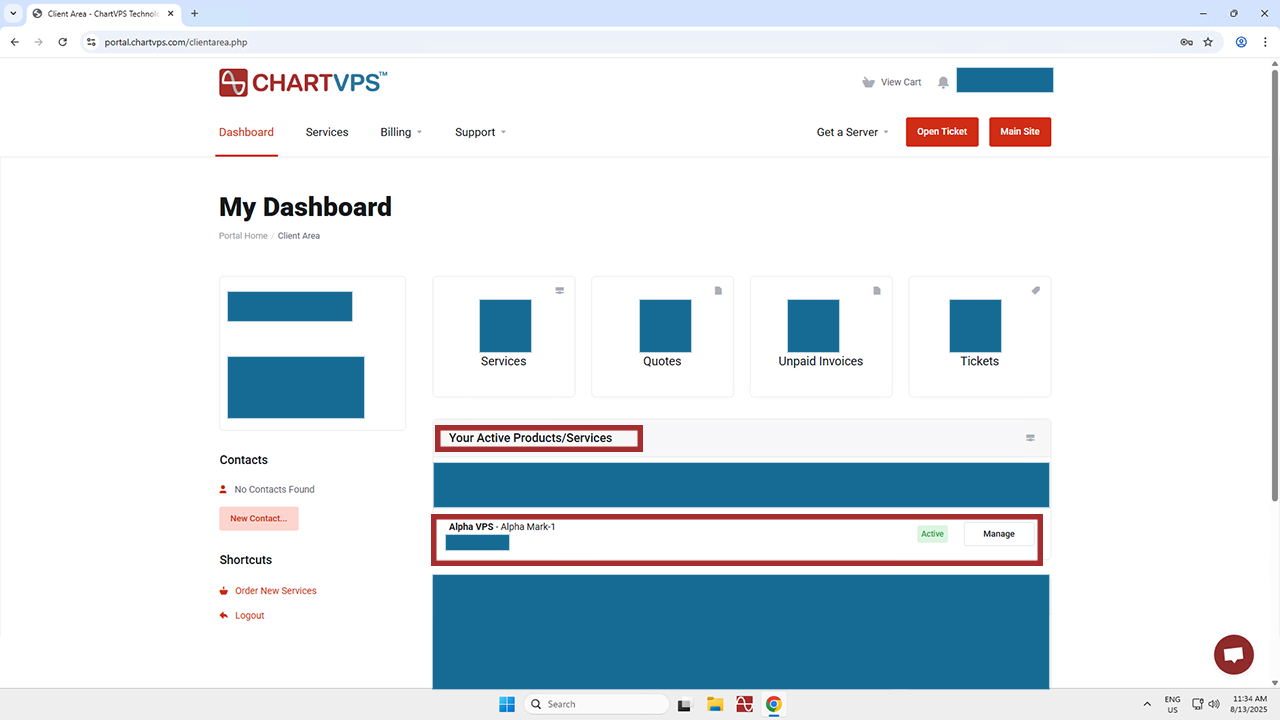Bookmark this page with star icon
Viewport: 1280px width, 720px height.
coord(1208,42)
